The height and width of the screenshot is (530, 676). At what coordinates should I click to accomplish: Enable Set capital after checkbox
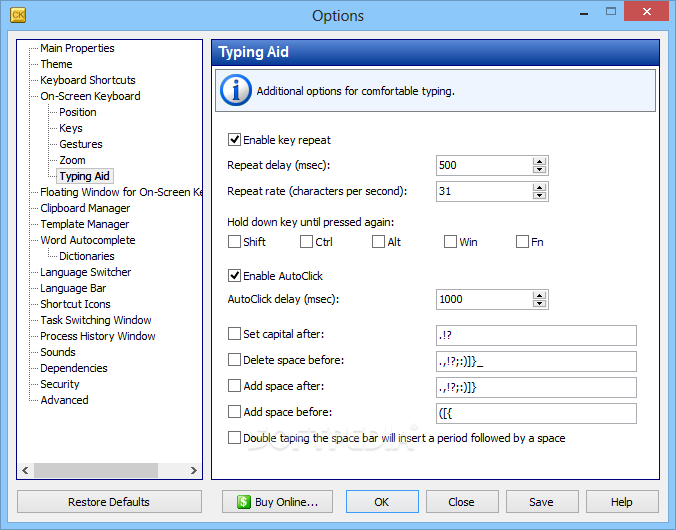click(x=234, y=334)
